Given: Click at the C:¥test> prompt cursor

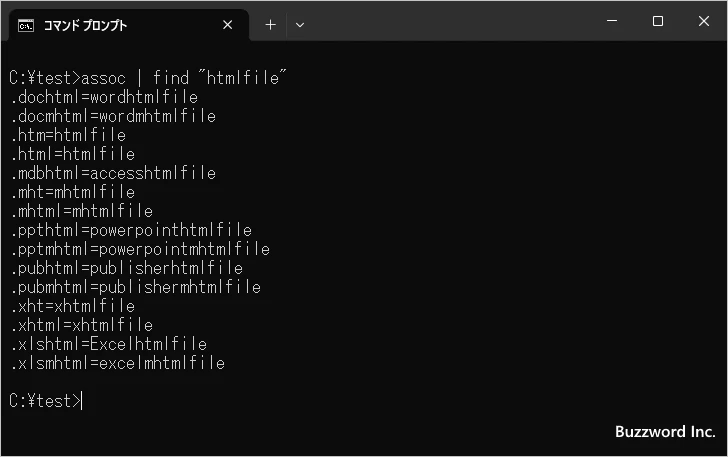Looking at the screenshot, I should tap(82, 401).
